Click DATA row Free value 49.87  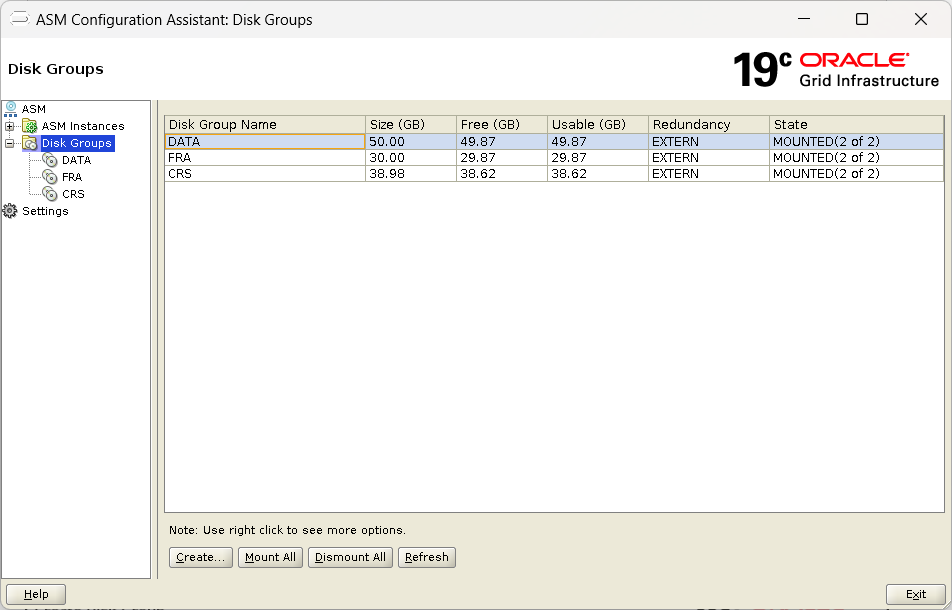(x=502, y=141)
